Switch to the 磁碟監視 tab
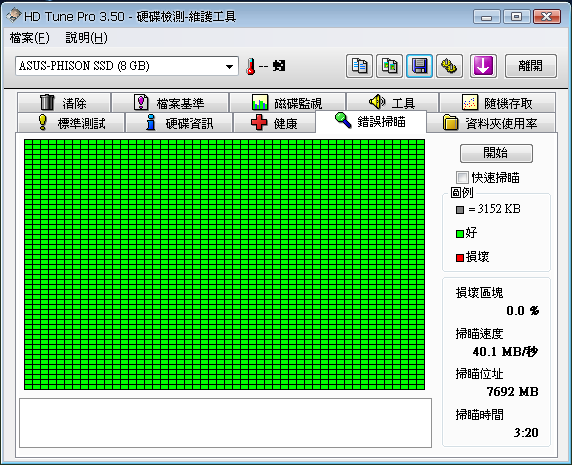Viewport: 572px width, 465px height. 287,102
